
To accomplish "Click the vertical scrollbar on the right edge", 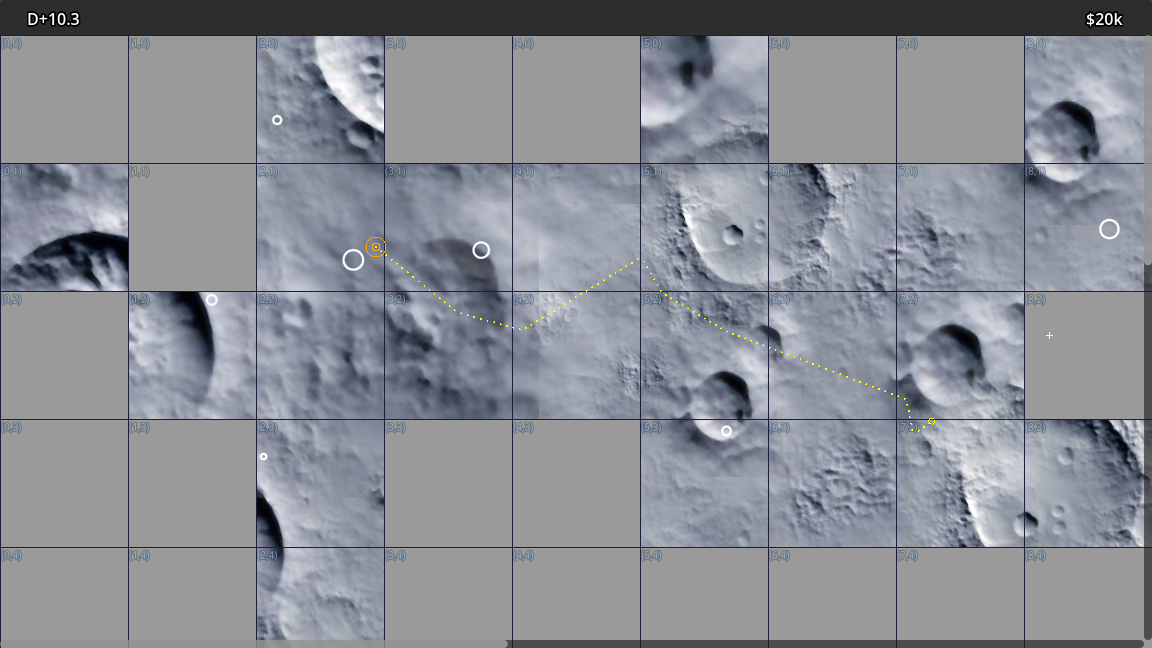I will point(1147,150).
